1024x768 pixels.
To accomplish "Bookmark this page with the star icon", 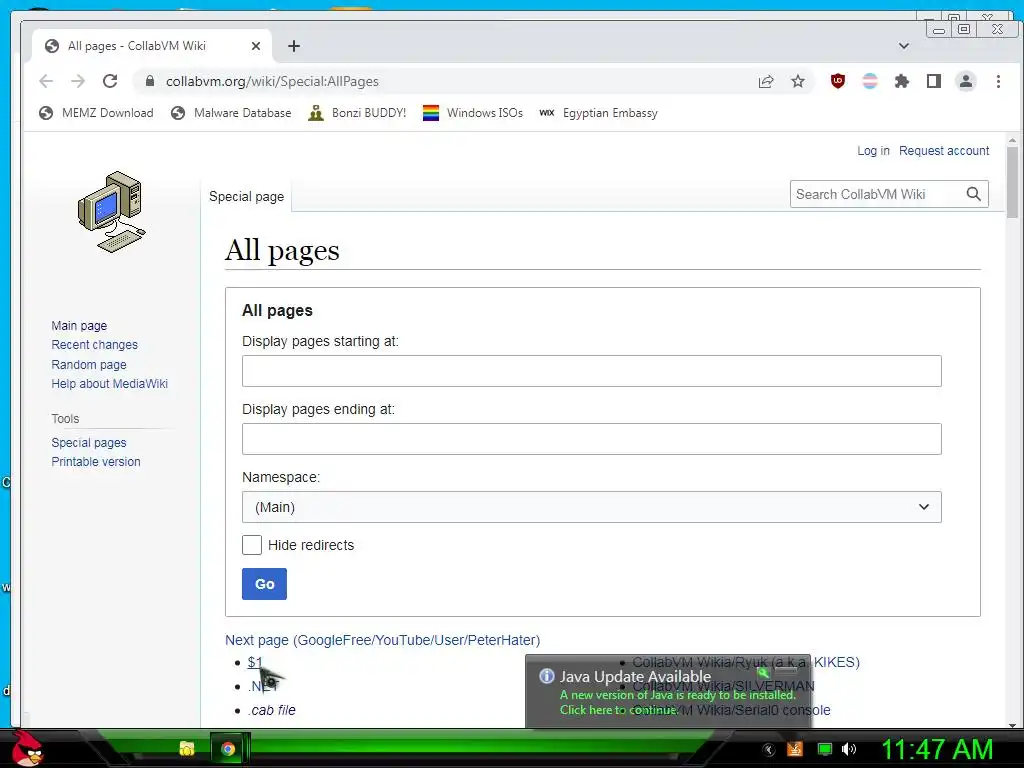I will coord(798,81).
